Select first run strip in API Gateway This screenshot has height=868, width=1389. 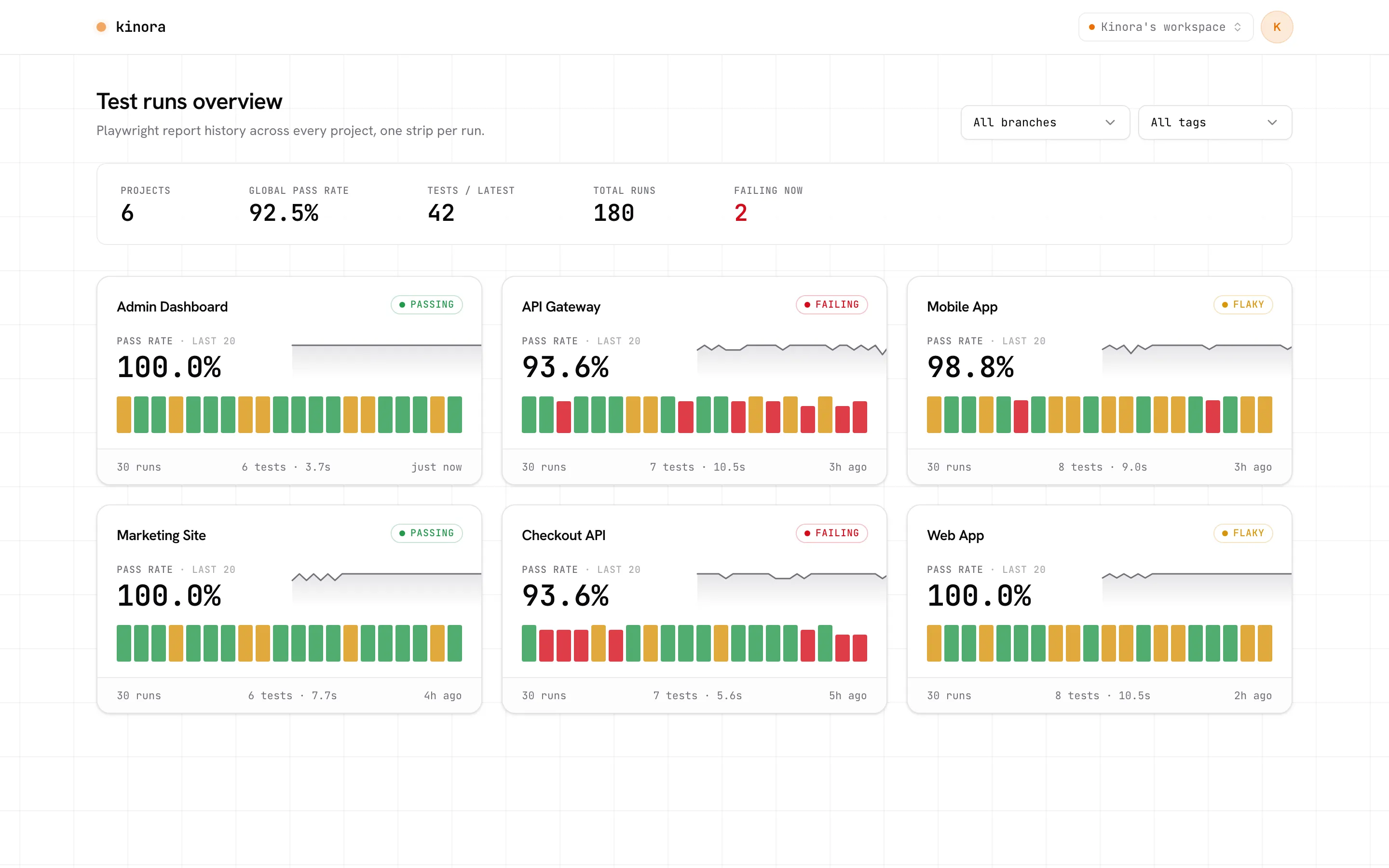point(529,414)
